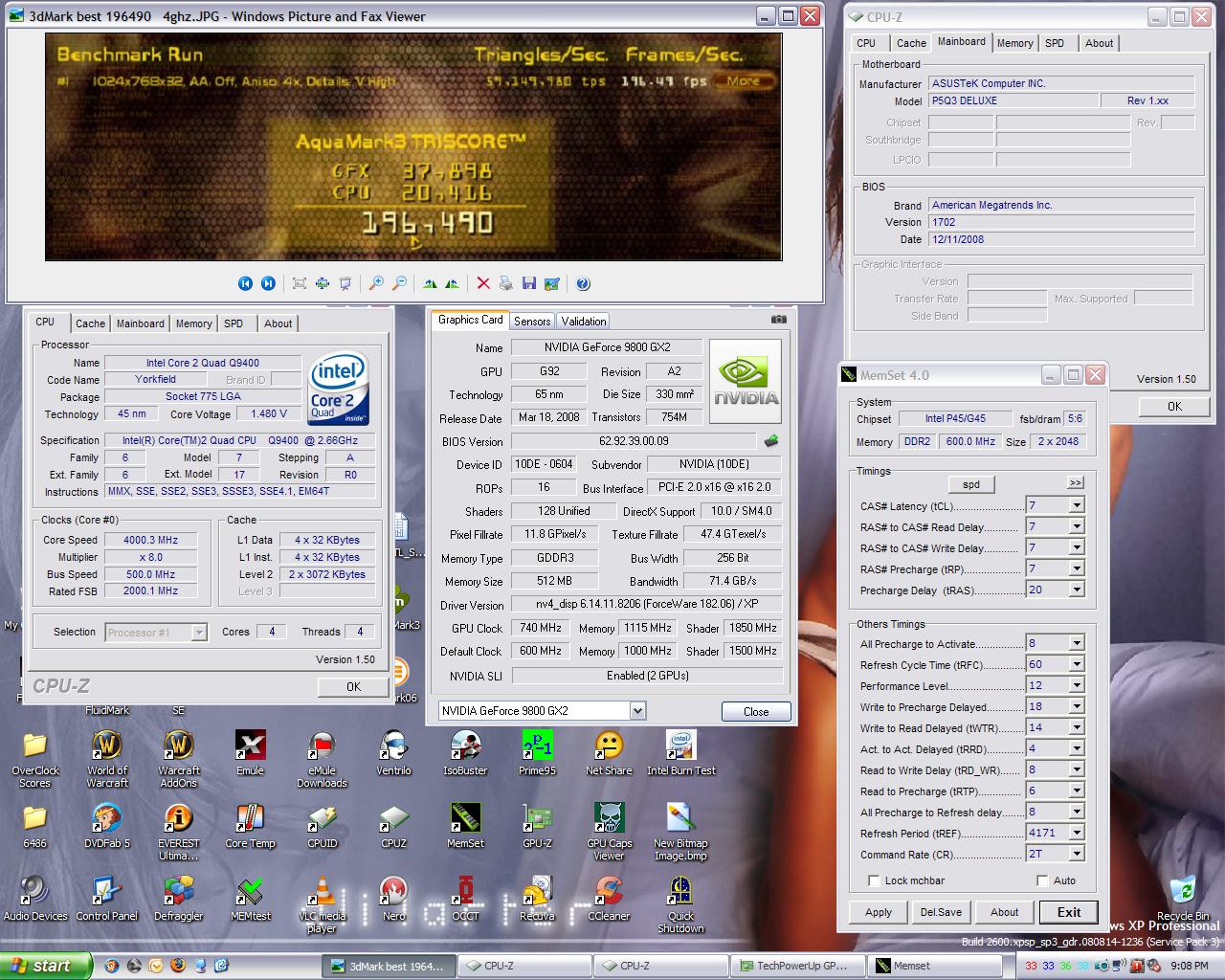Viewport: 1225px width, 980px height.
Task: Open the OCCT desktop icon
Action: (x=465, y=898)
